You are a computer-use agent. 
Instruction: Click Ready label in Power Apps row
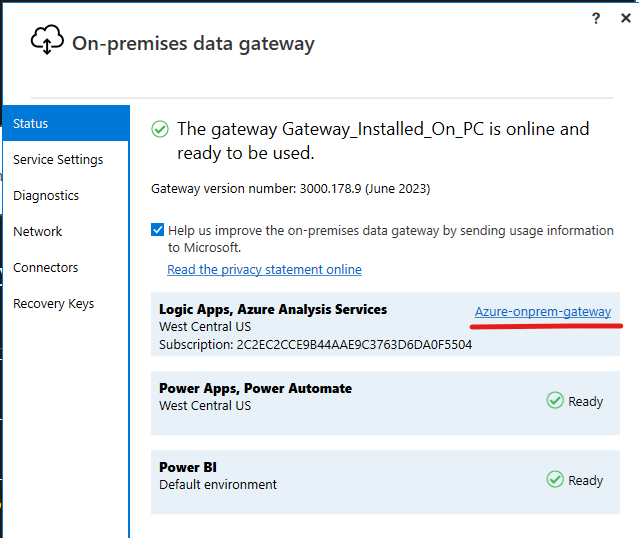tap(586, 401)
